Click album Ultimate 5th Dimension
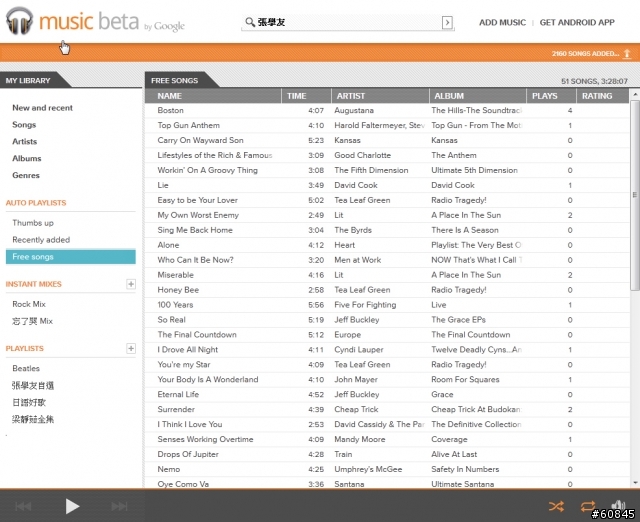This screenshot has height=522, width=640. coord(474,170)
